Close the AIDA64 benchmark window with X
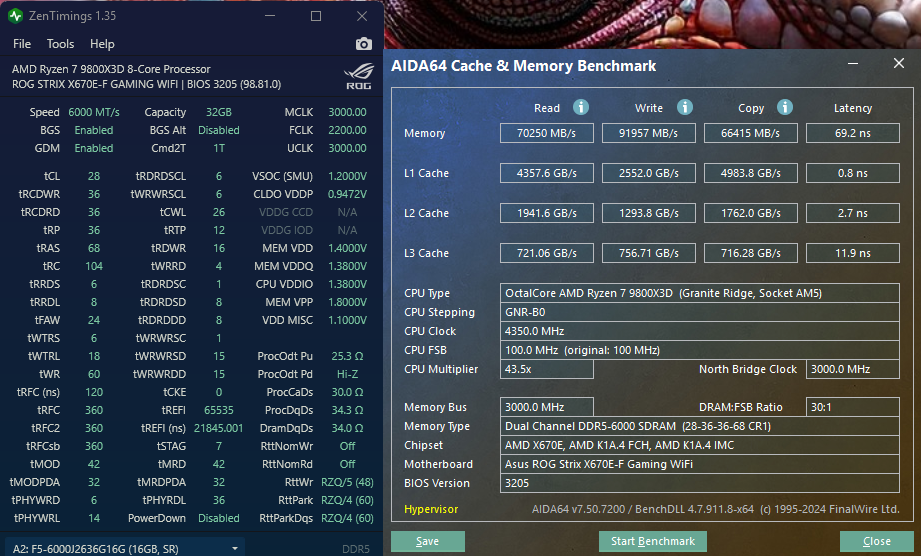 pyautogui.click(x=899, y=63)
